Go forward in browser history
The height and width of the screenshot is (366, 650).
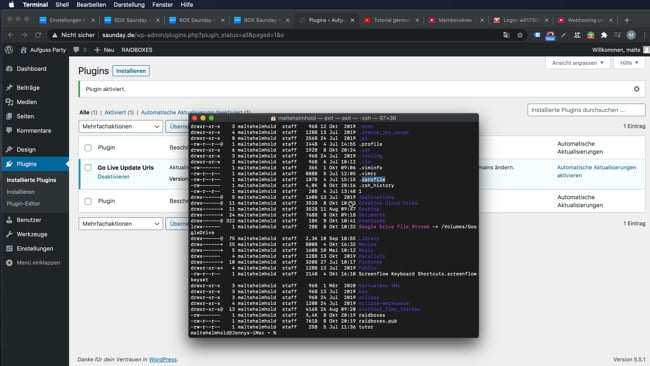pyautogui.click(x=24, y=35)
